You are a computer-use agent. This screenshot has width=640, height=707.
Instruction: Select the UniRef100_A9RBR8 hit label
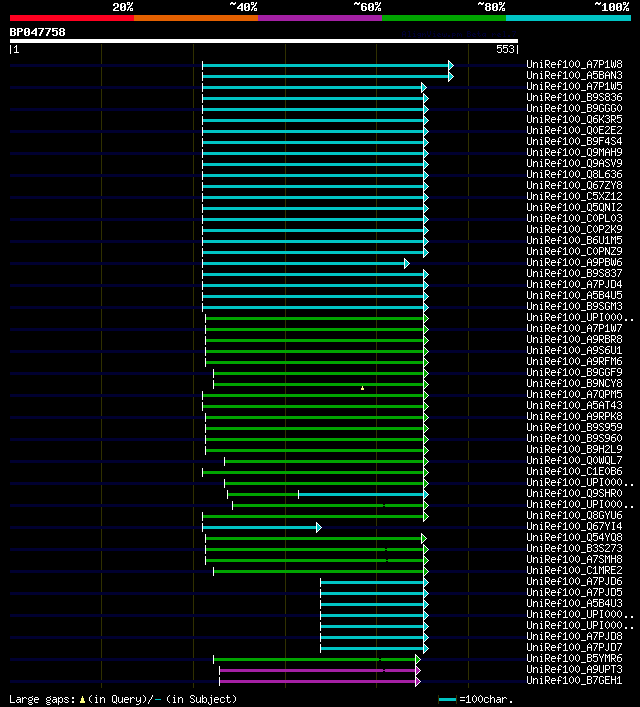pos(574,340)
